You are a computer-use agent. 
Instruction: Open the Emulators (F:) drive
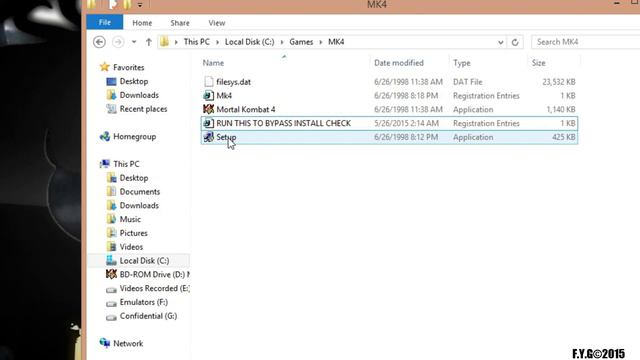(144, 302)
